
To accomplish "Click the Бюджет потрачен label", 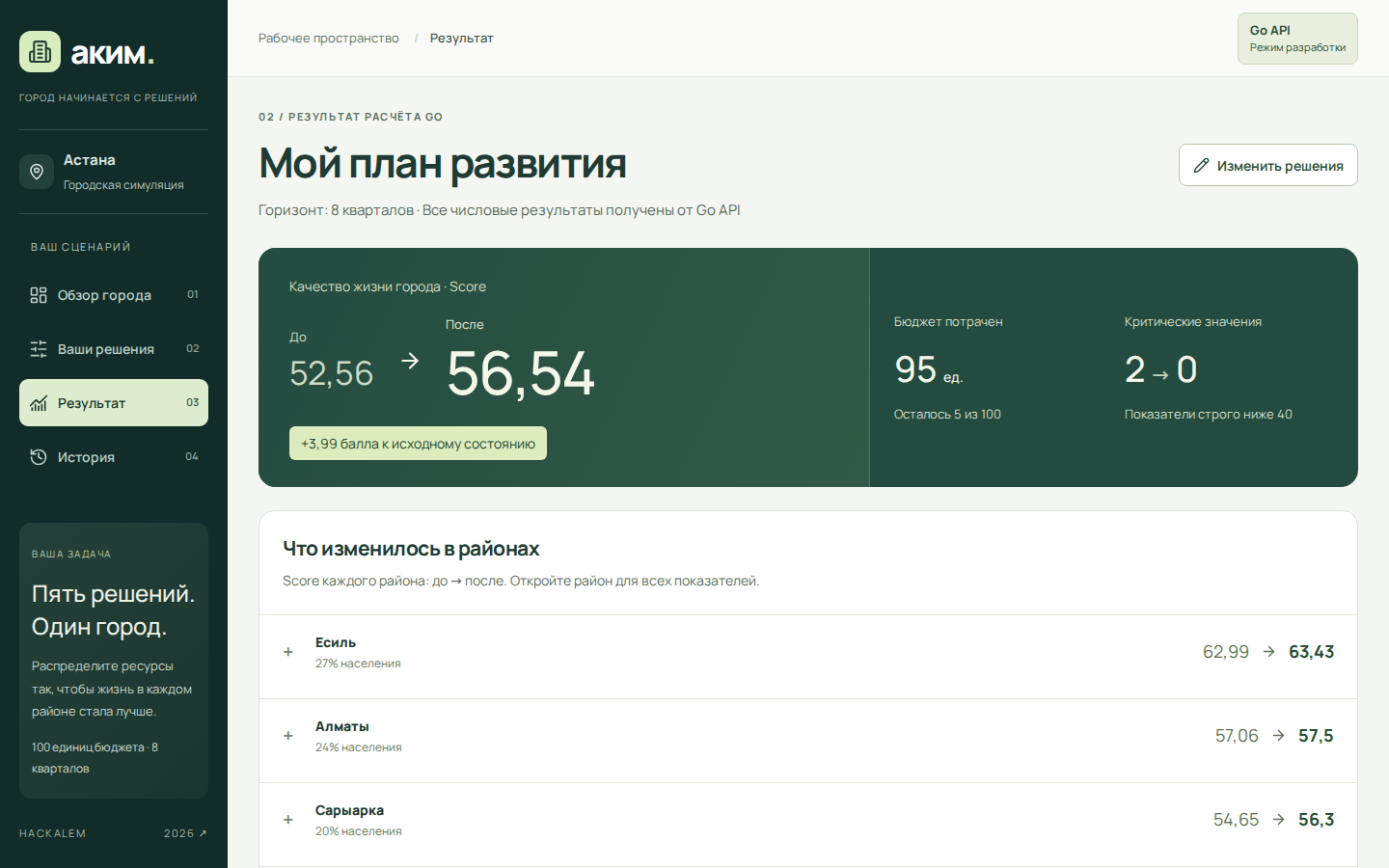I will (948, 322).
